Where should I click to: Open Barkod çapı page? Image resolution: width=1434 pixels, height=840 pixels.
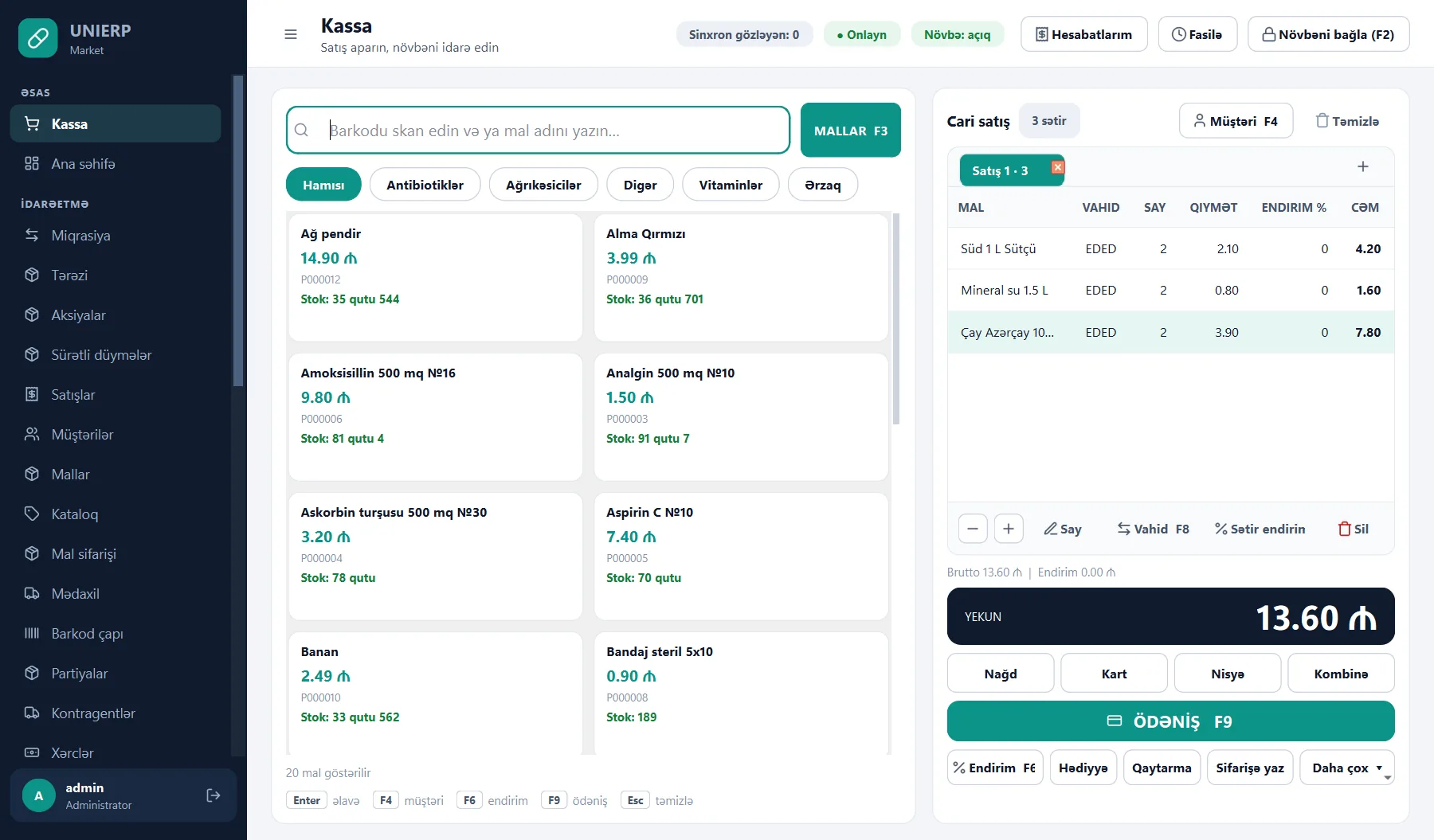(x=116, y=634)
